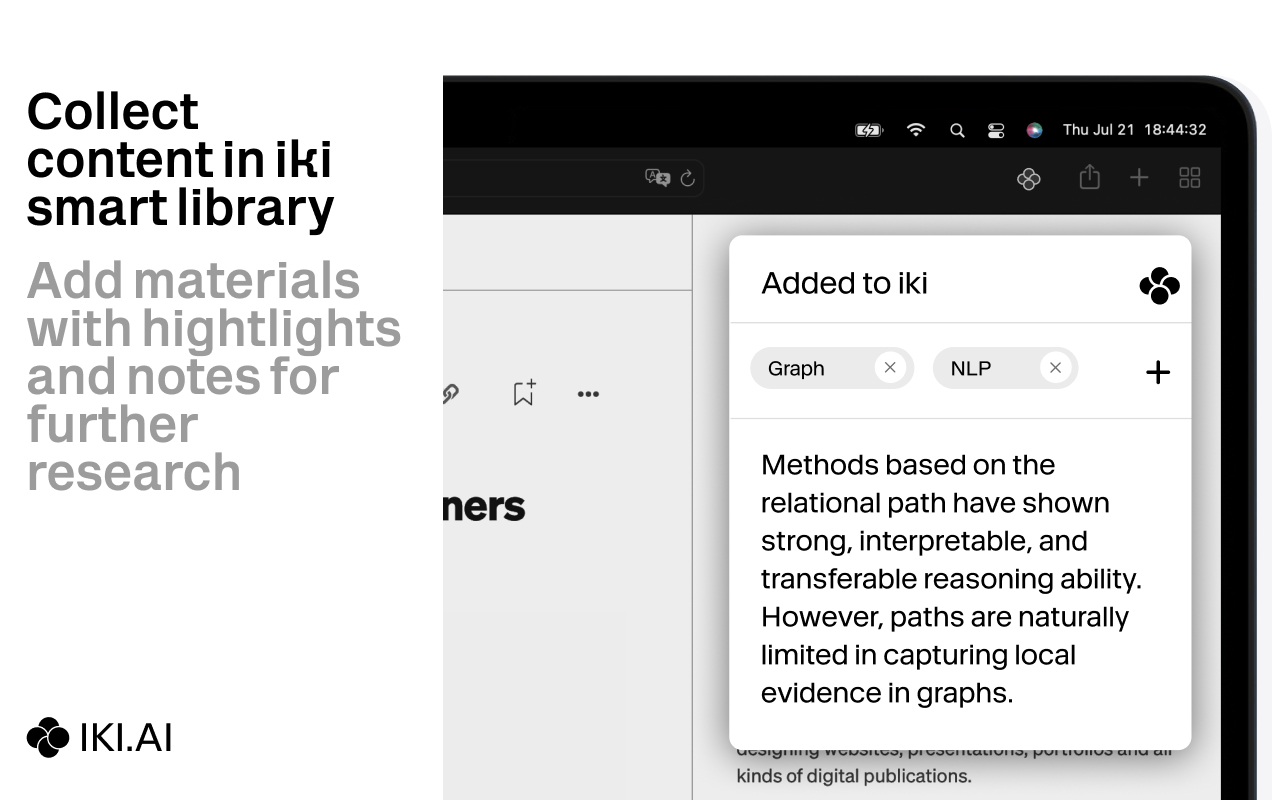Activate Siri from the menu bar

(x=1034, y=130)
